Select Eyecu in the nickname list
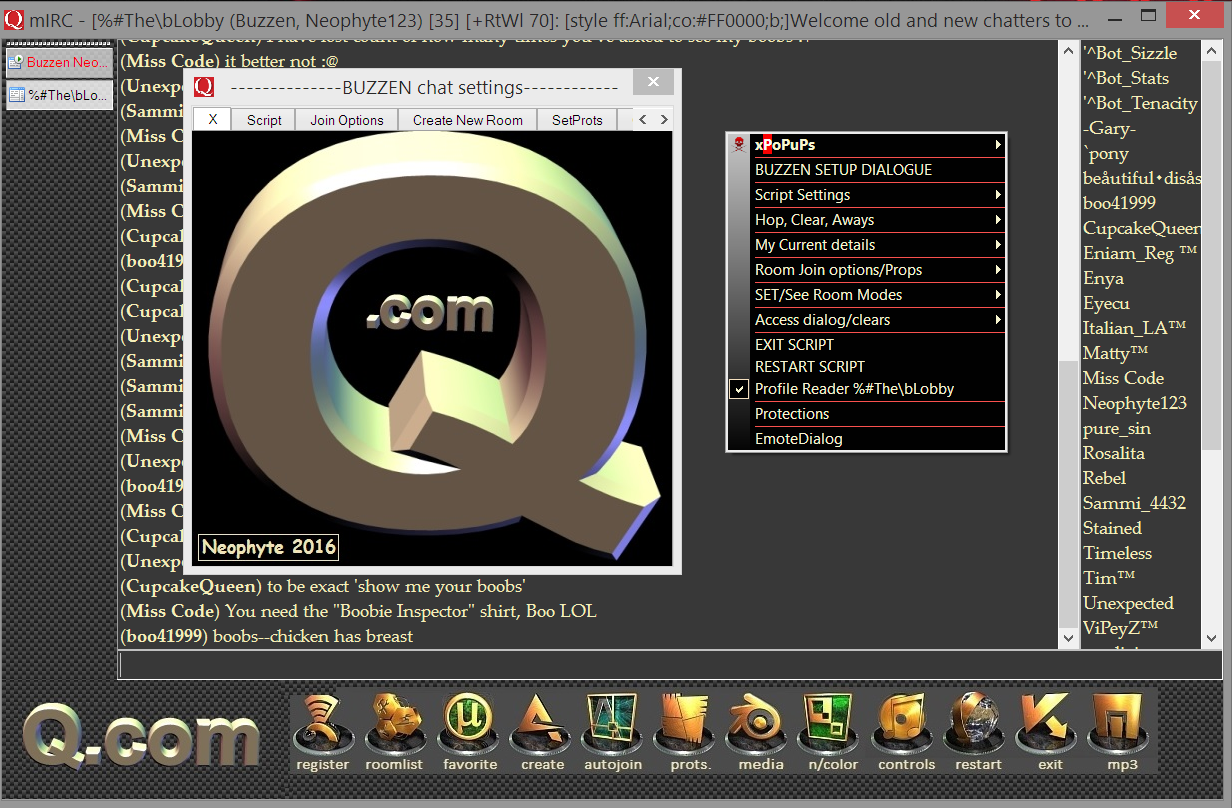The height and width of the screenshot is (808, 1232). 1106,303
